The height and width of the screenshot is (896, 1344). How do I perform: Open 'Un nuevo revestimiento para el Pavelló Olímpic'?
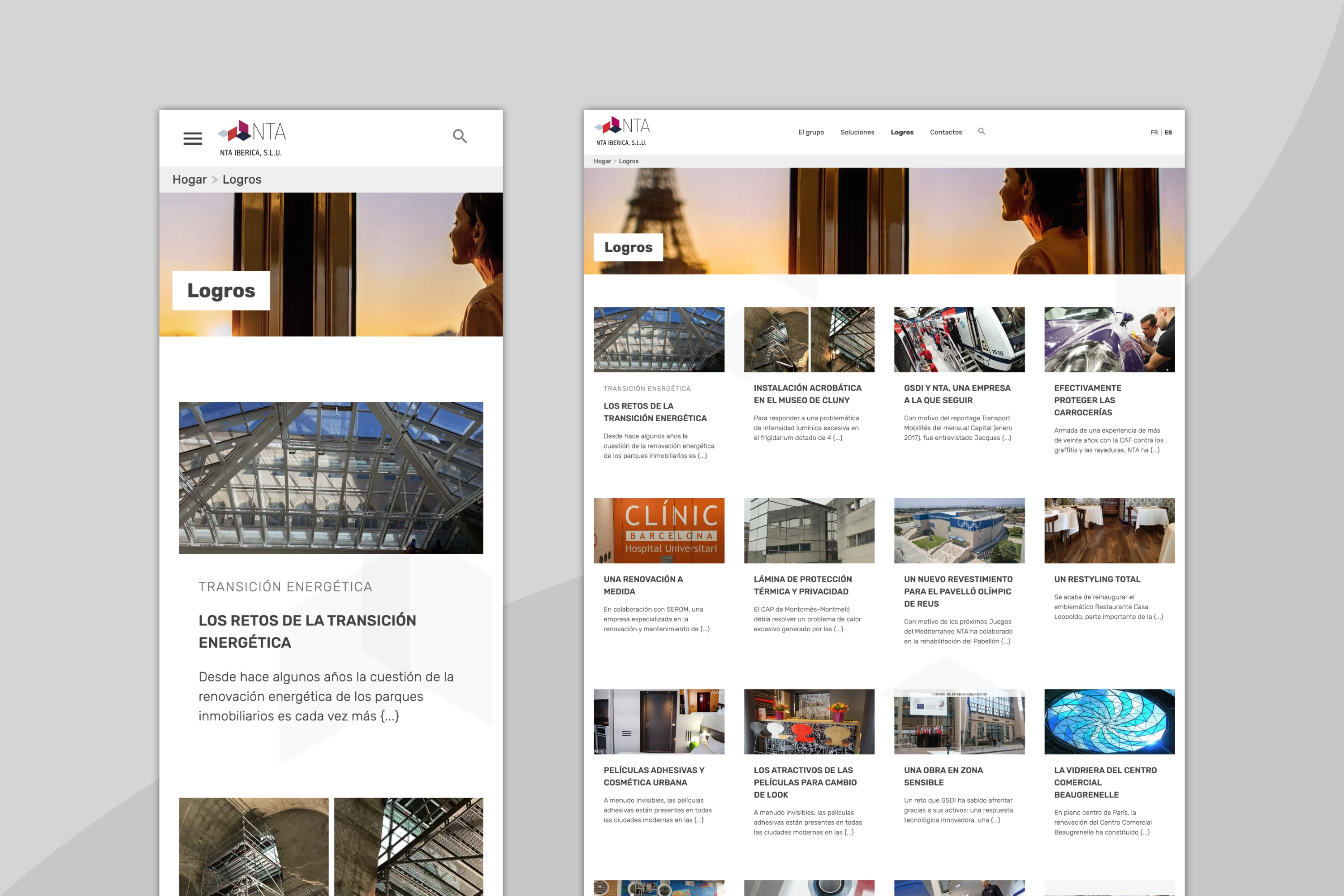958,591
